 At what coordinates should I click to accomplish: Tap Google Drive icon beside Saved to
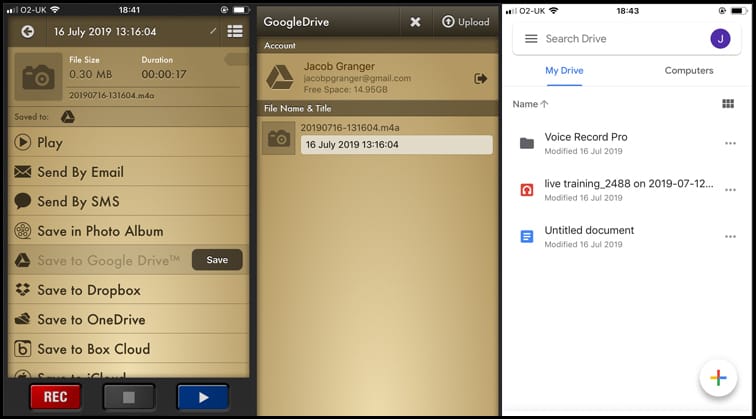[68, 117]
